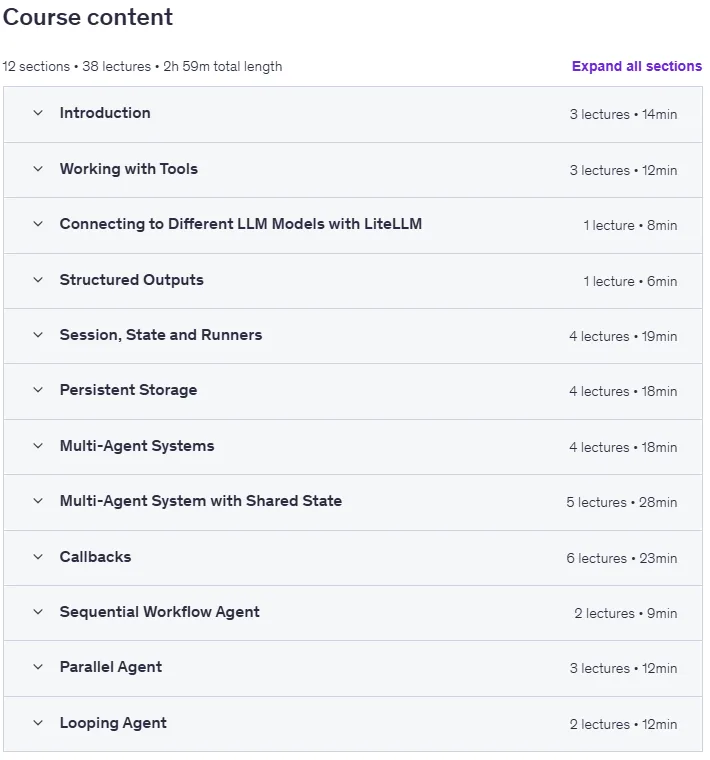Image resolution: width=710 pixels, height=760 pixels.
Task: Click 5 lectures • 28min row info
Action: pos(621,502)
